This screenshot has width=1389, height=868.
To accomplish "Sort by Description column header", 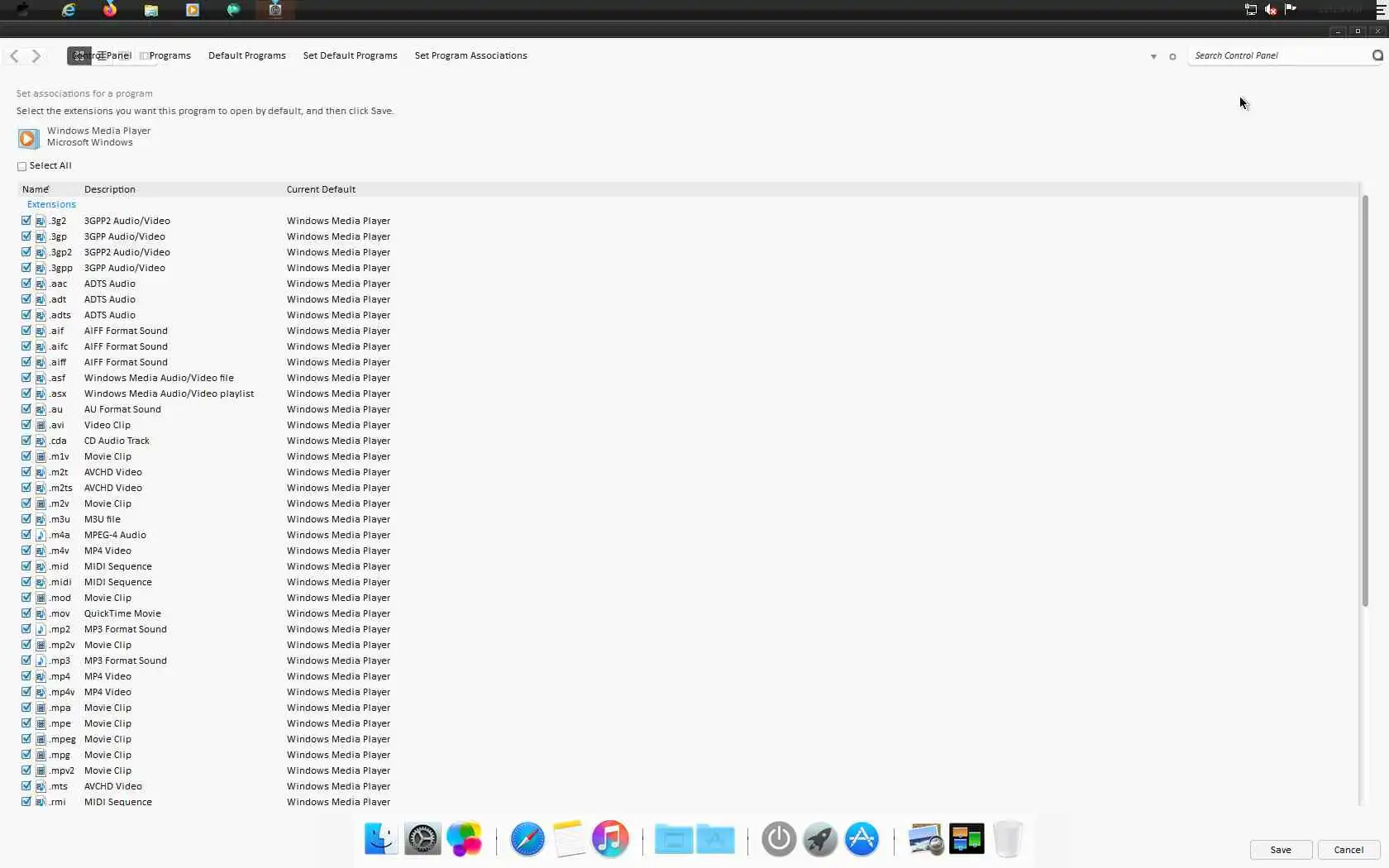I will 110,189.
